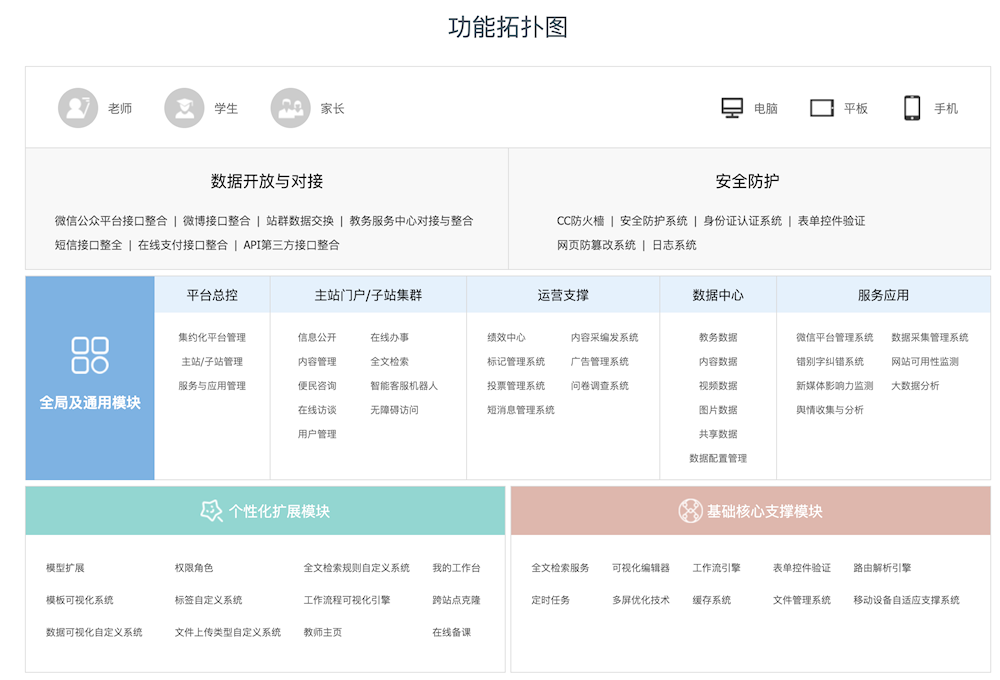Screen dimensions: 1000x680
Task: Select 主站/子站管理 entry
Action: coord(212,362)
